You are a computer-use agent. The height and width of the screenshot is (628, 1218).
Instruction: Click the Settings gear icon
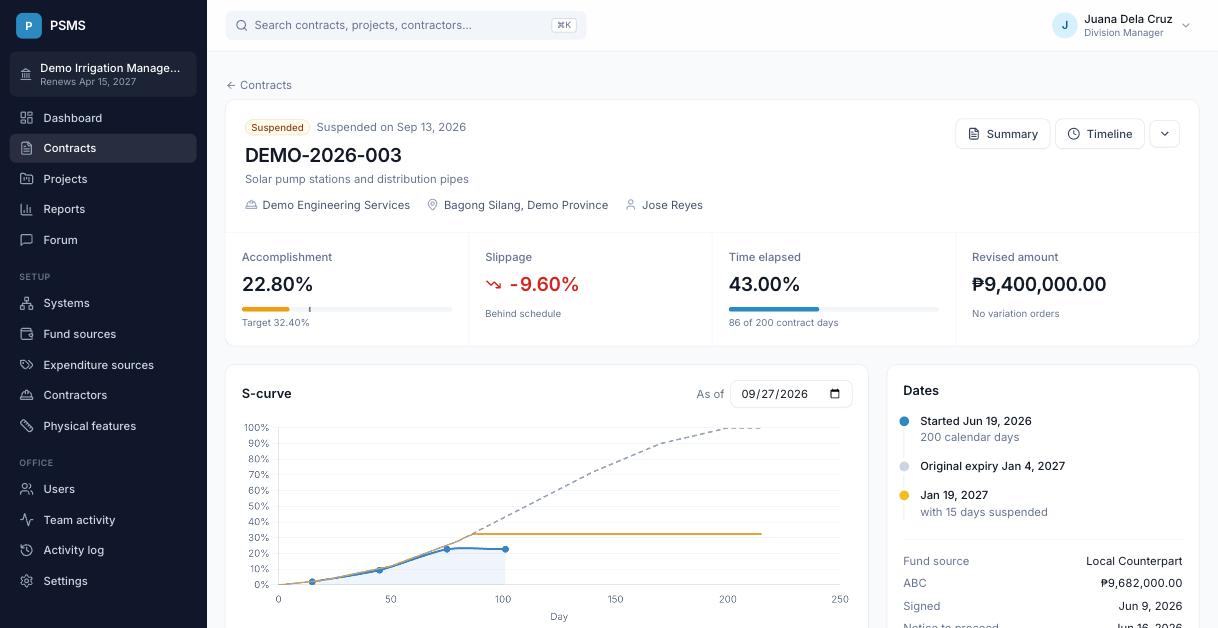pos(27,581)
